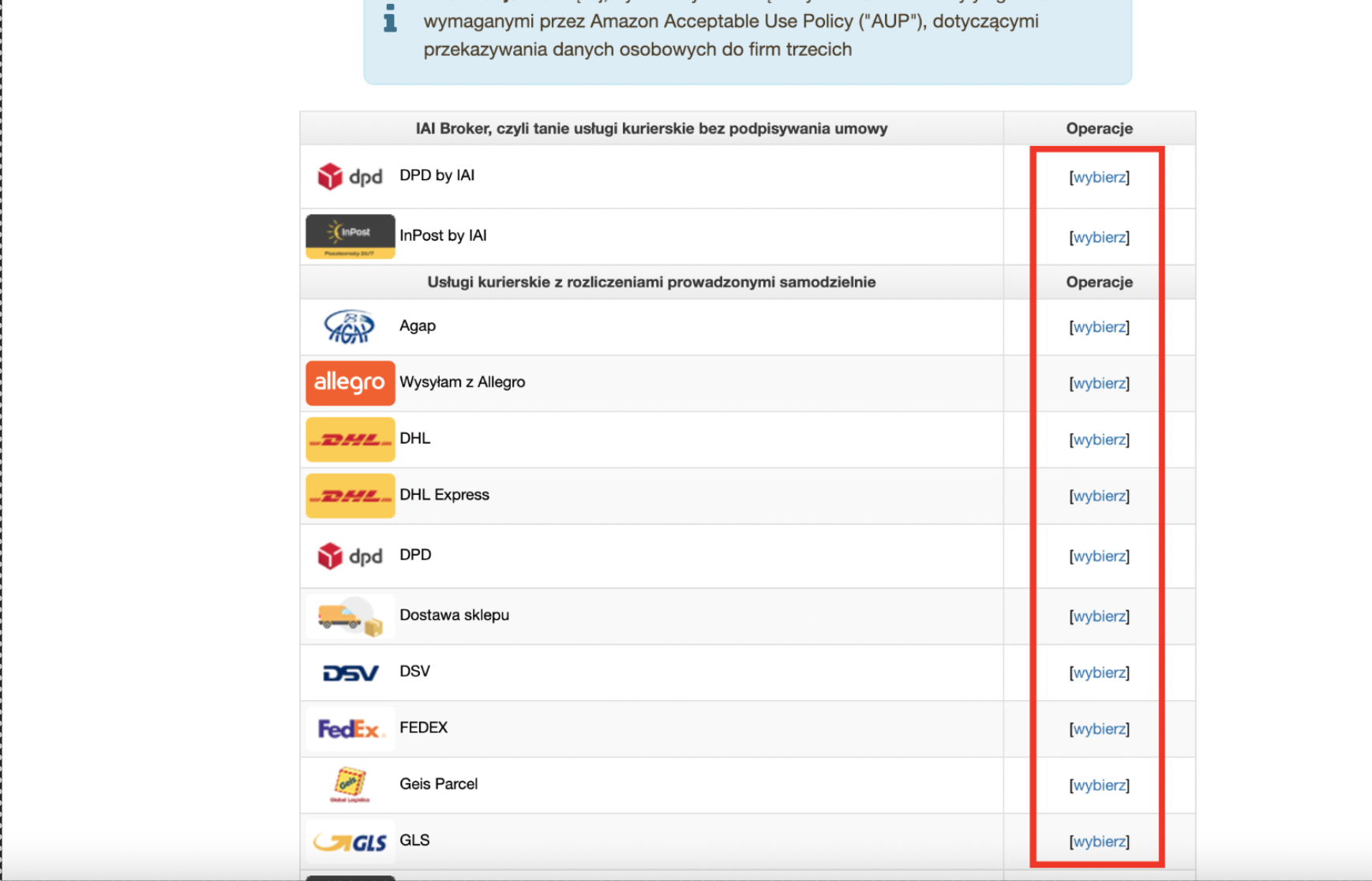Viewport: 1372px width, 881px height.
Task: Pick Agap courier with wybierz
Action: (x=1099, y=327)
